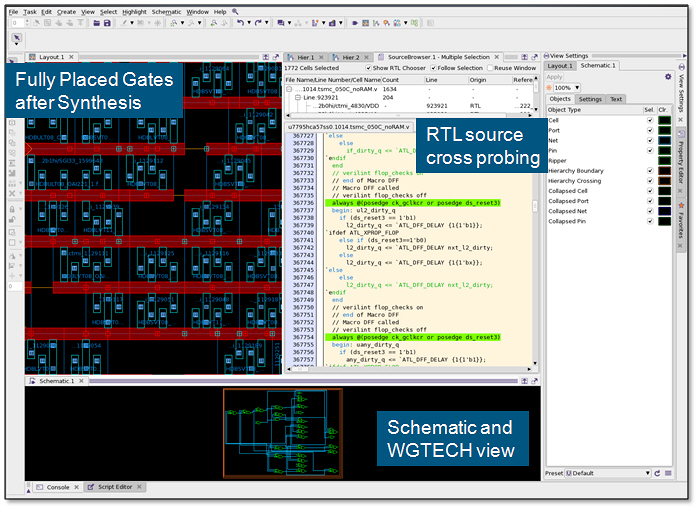Click the source code horizontal scrollbar

[x=408, y=369]
